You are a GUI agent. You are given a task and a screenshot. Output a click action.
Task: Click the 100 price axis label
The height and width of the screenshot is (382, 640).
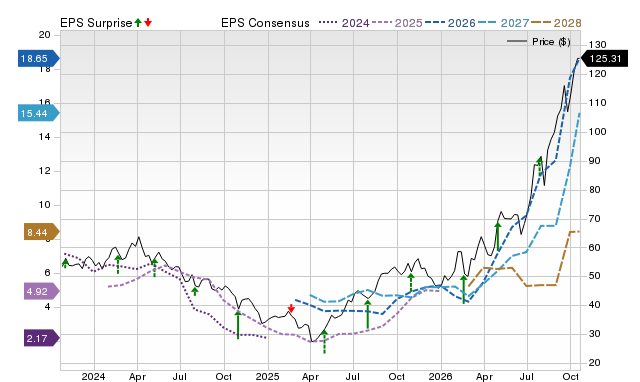pyautogui.click(x=598, y=132)
